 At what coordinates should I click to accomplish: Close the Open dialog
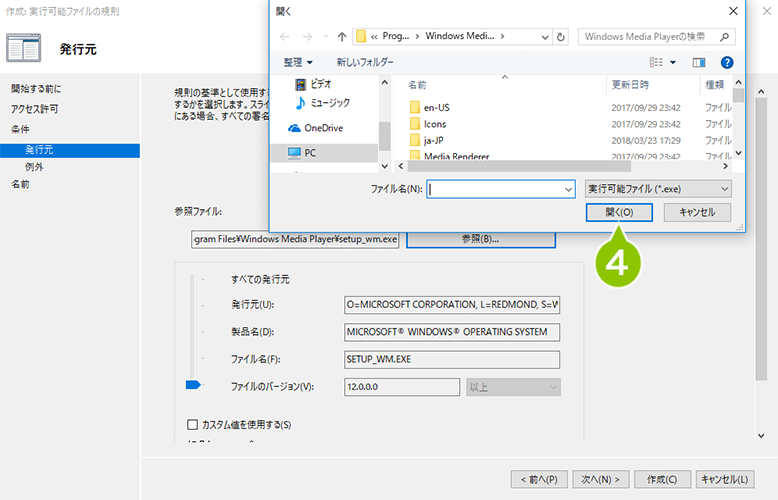pyautogui.click(x=733, y=11)
